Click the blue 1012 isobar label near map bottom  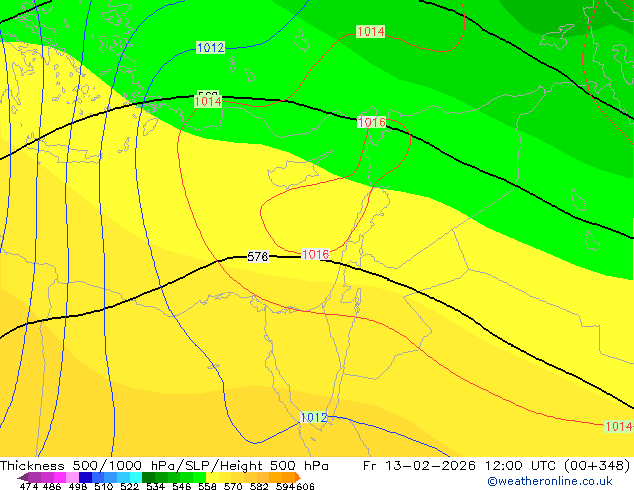click(x=314, y=417)
